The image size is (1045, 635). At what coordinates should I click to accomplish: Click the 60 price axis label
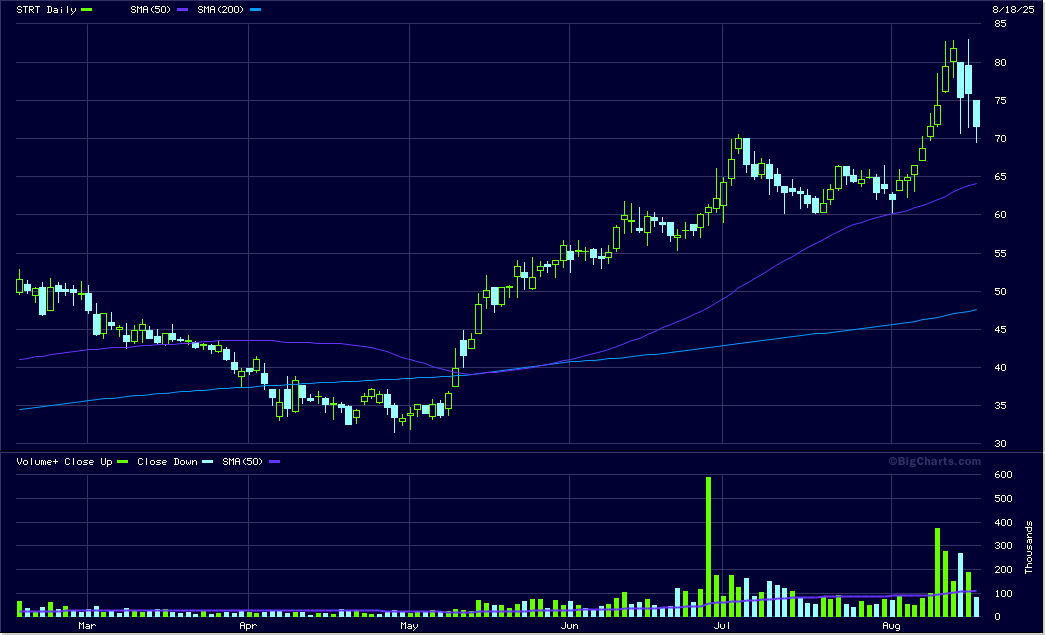click(x=1000, y=215)
